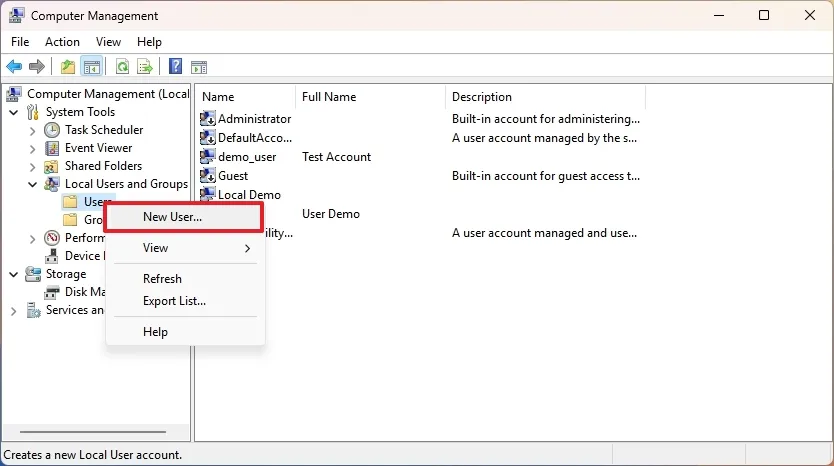Sort list by the Description column header

pos(482,97)
